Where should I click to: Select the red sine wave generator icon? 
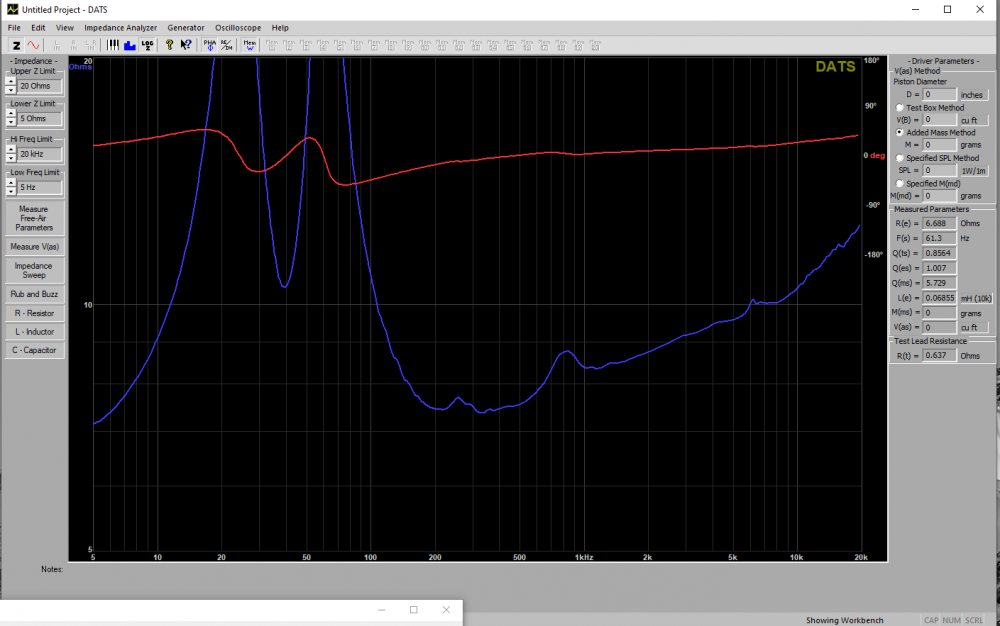[x=33, y=45]
